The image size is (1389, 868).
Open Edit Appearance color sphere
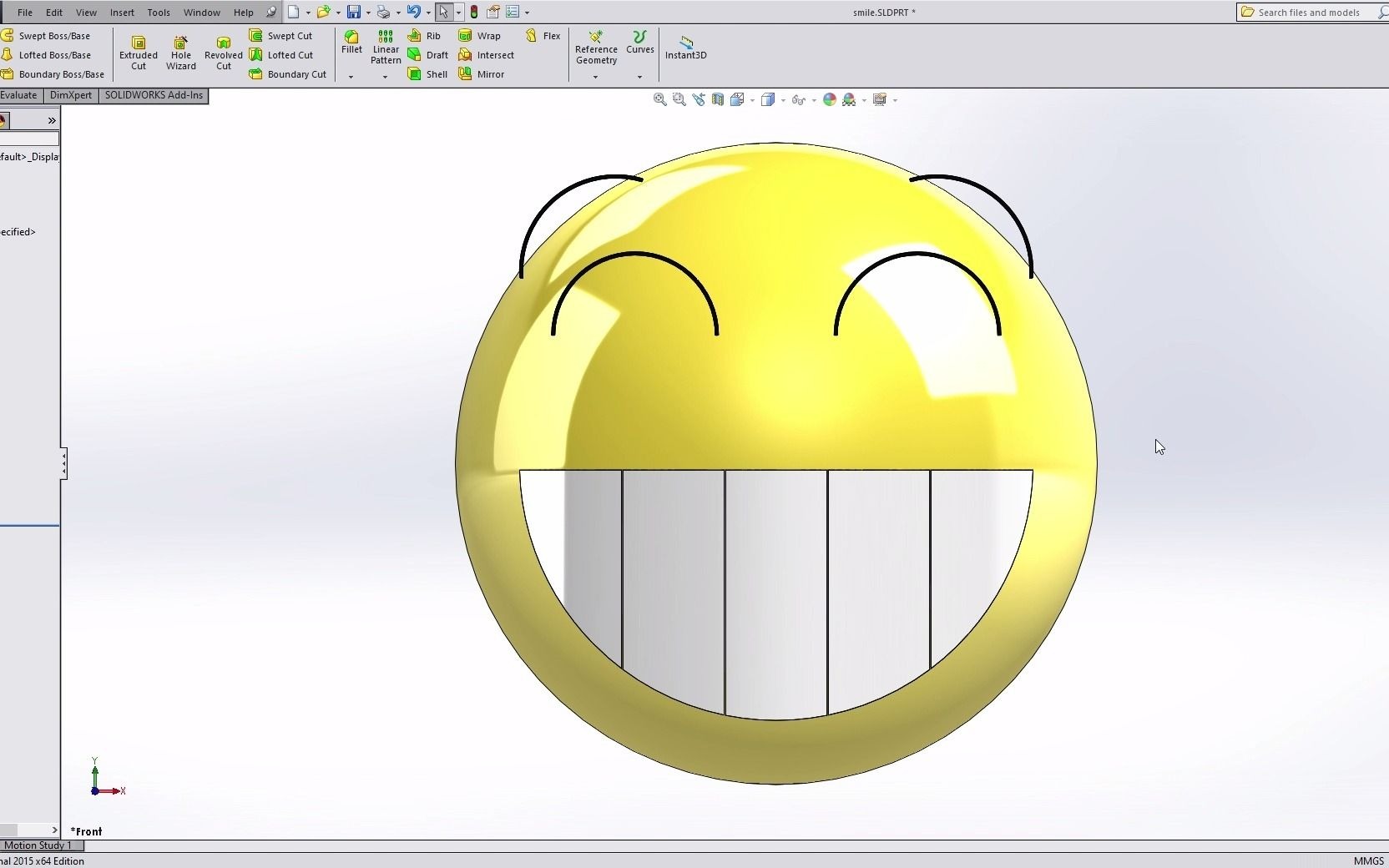(830, 99)
